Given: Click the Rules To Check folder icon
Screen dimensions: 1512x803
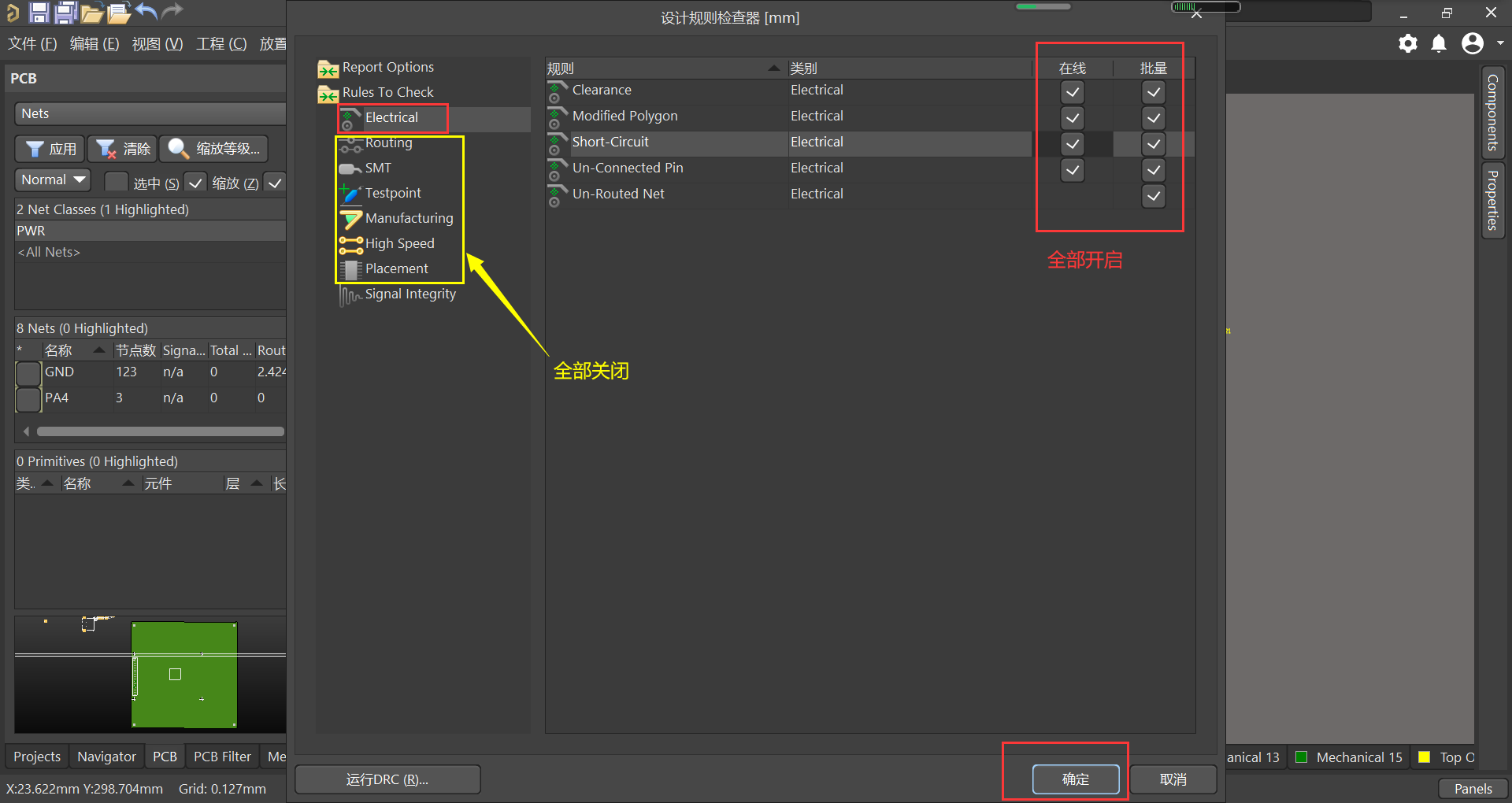Looking at the screenshot, I should point(328,94).
